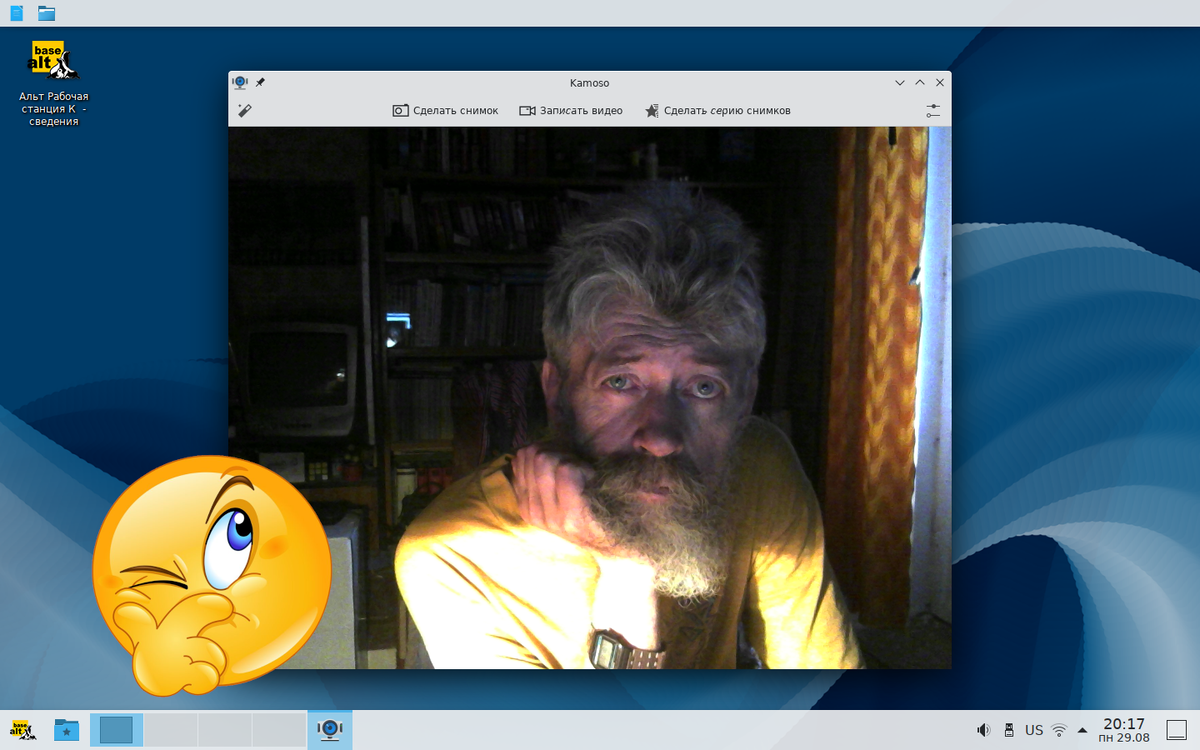
Task: Open Kamoso window menu webcam icon
Action: tap(240, 83)
